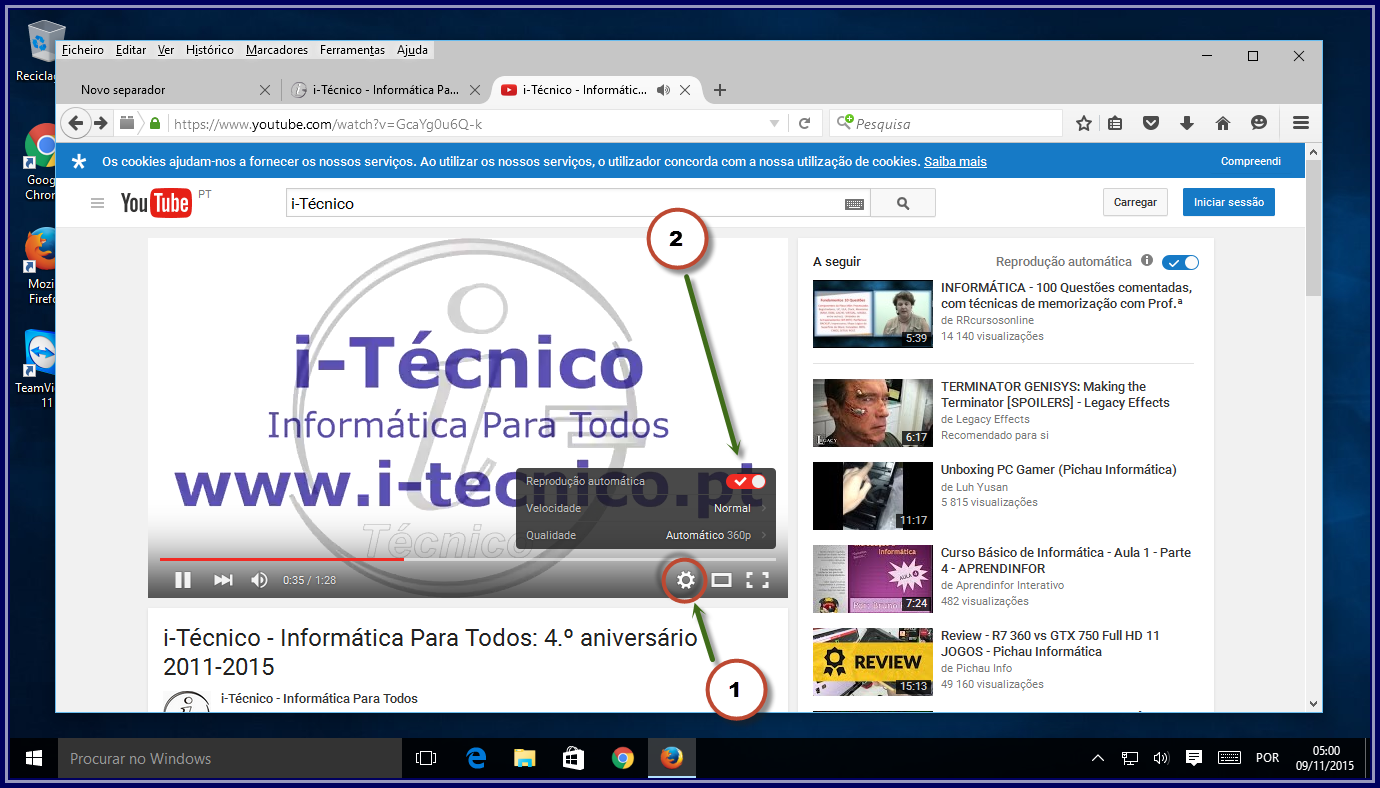1380x788 pixels.
Task: Open the YouTube guide menu icon
Action: [97, 203]
